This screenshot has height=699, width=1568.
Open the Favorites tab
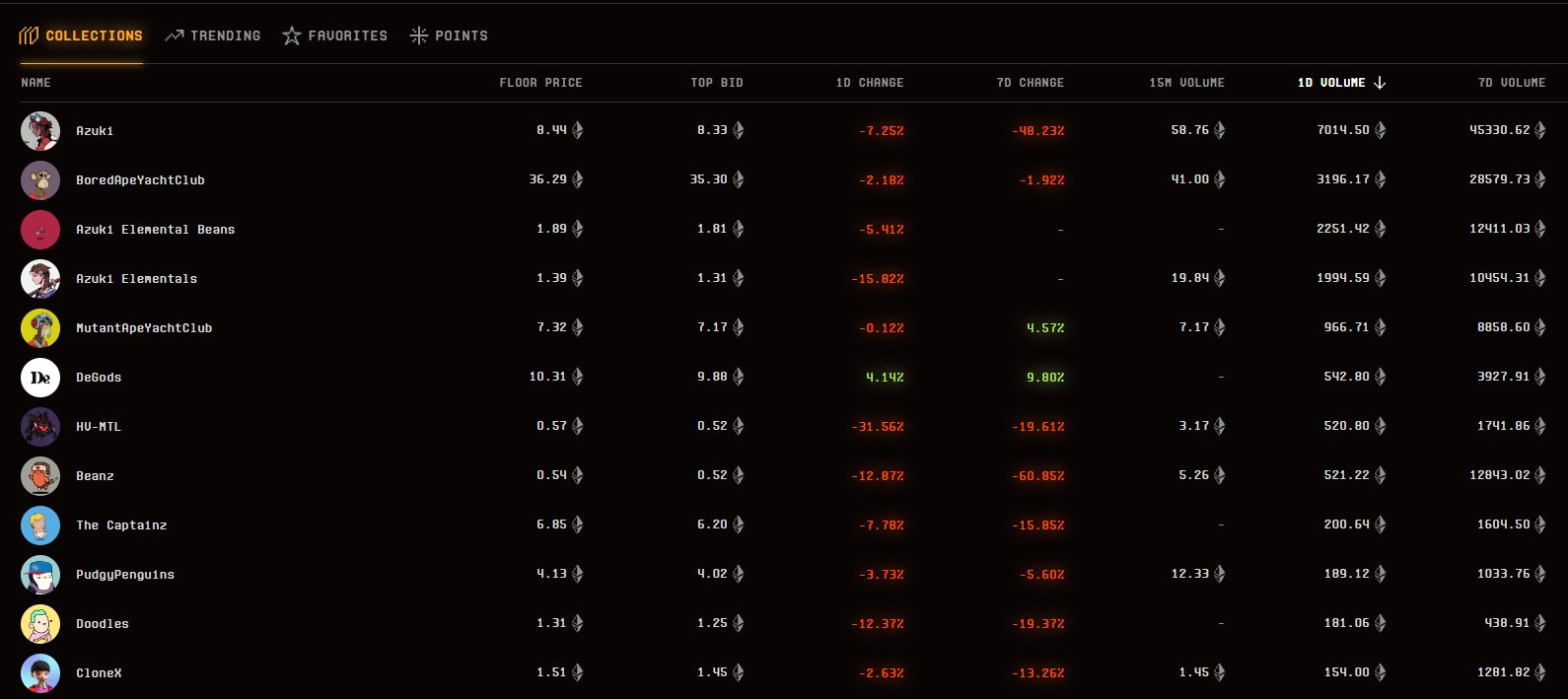(x=335, y=35)
